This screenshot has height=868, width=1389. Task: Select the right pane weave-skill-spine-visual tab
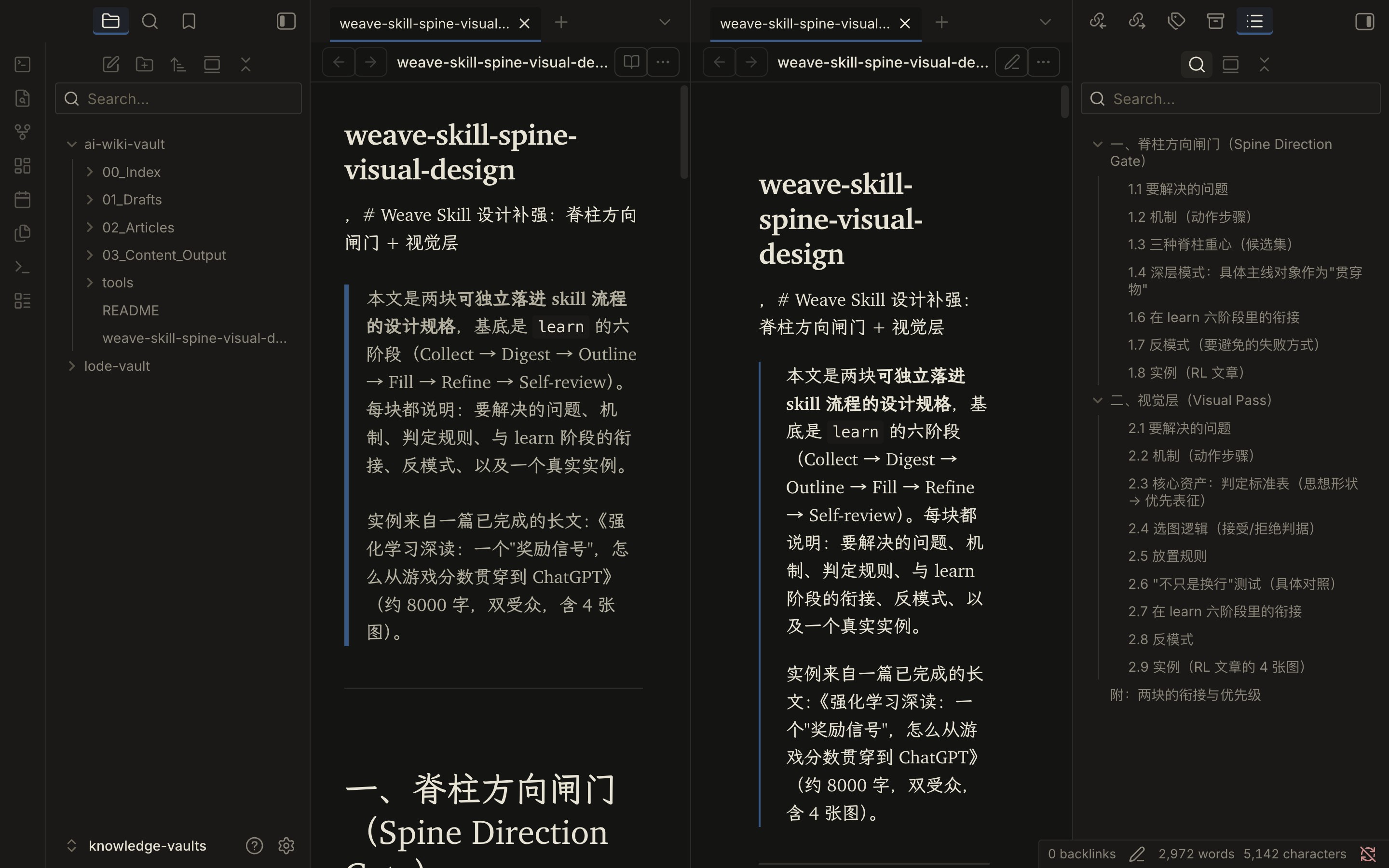804,24
